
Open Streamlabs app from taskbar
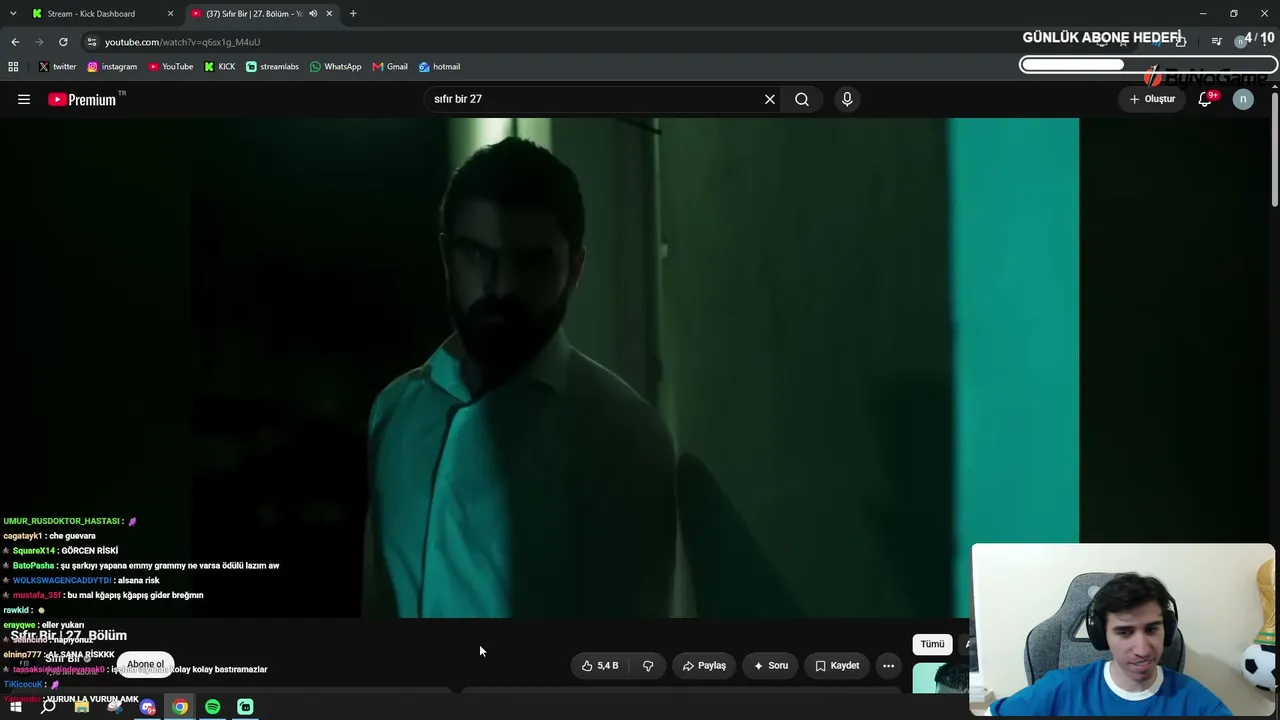(245, 707)
